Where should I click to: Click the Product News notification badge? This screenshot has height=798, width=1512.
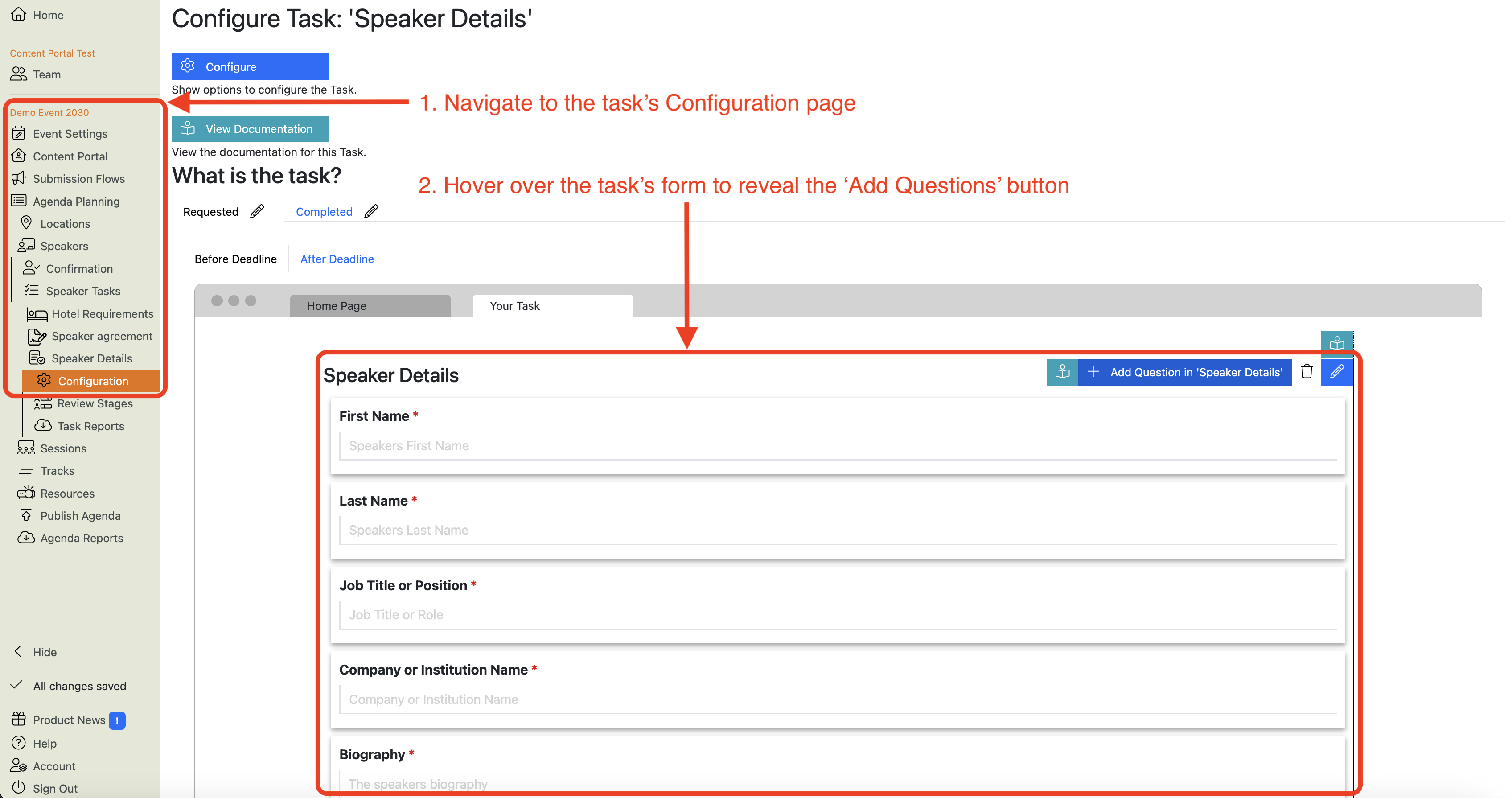tap(117, 720)
